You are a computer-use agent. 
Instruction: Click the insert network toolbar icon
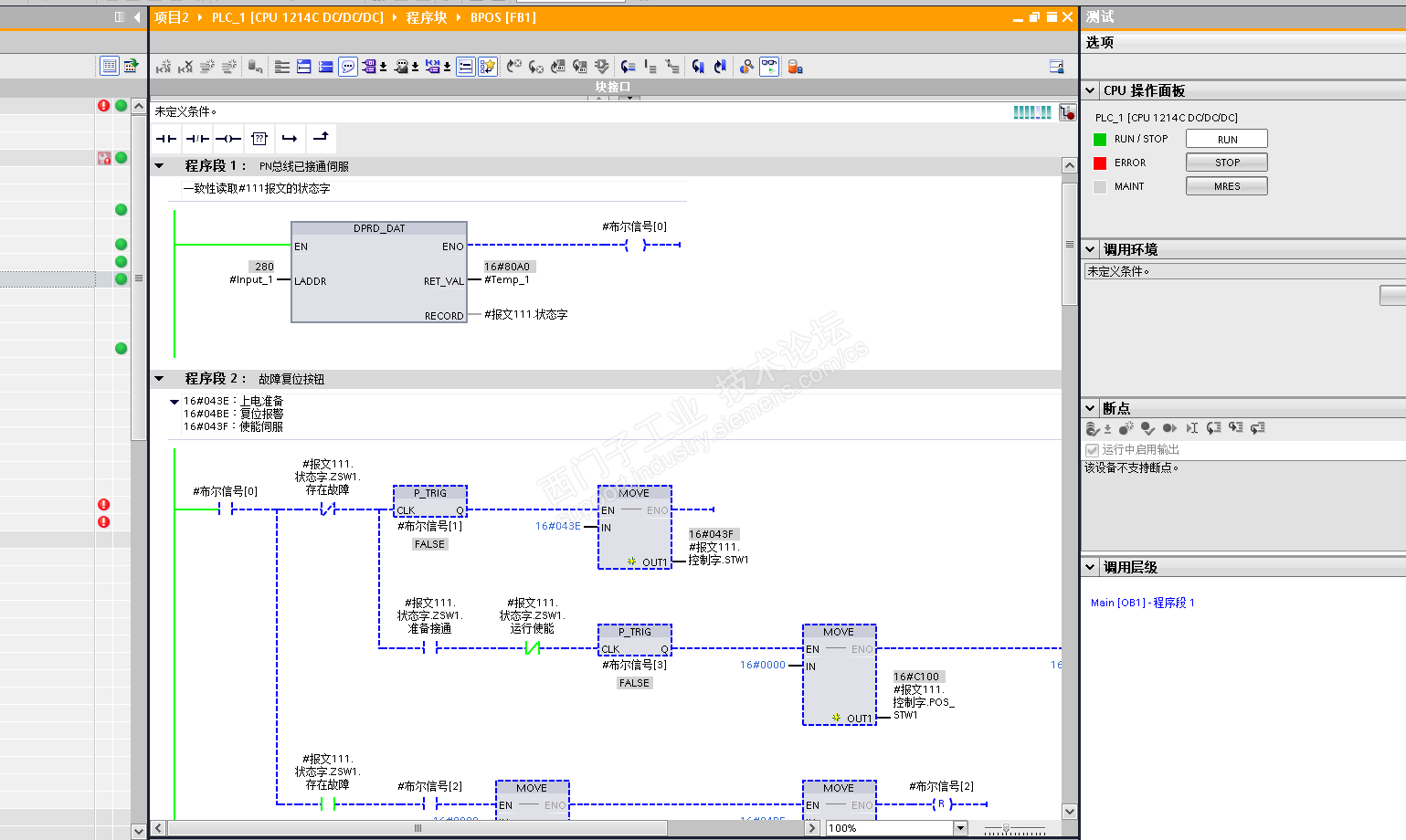point(164,67)
